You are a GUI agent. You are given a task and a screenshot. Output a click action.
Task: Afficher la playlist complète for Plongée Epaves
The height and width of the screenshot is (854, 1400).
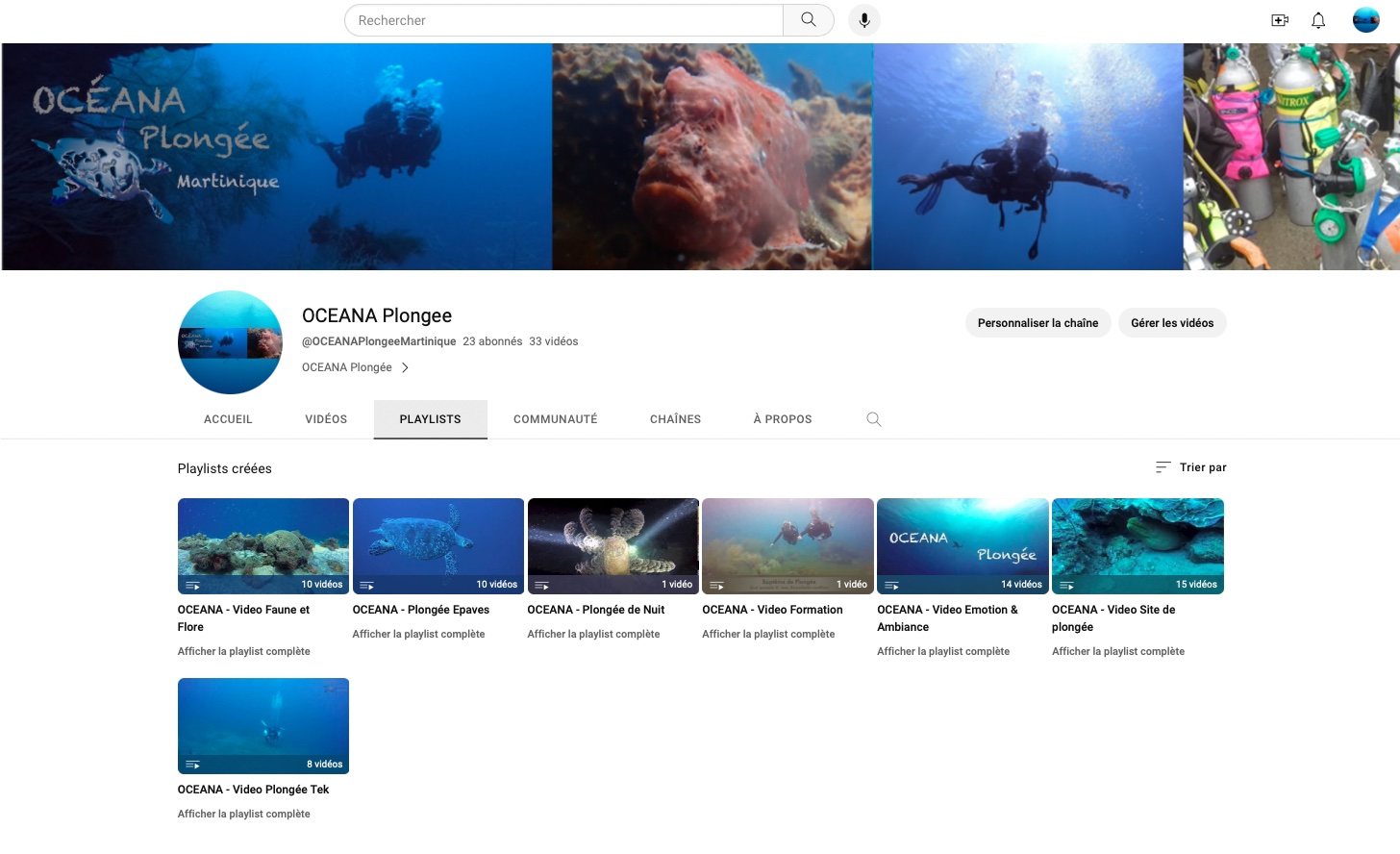[x=419, y=634]
